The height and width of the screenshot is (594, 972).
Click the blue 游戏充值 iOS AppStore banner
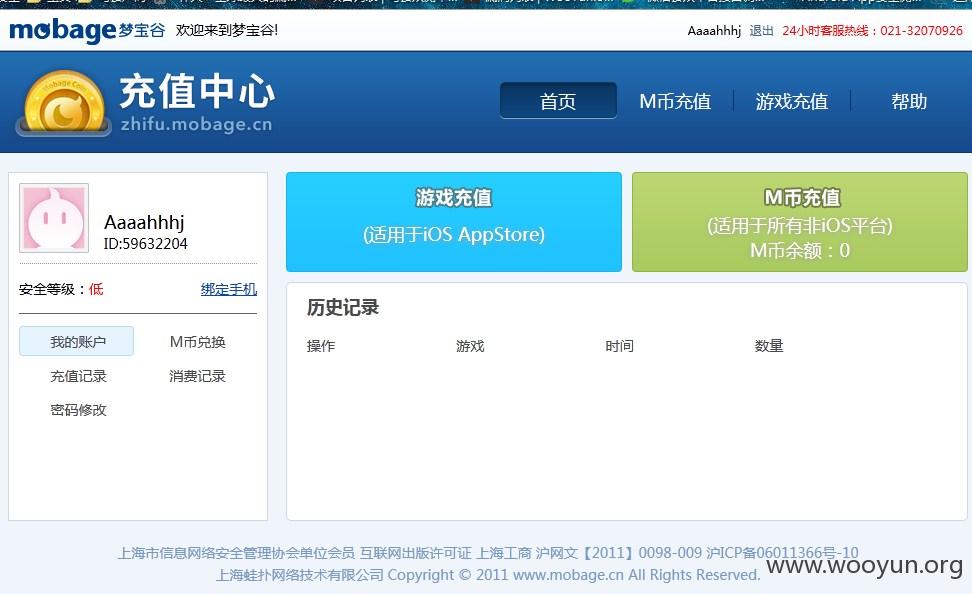[x=454, y=222]
